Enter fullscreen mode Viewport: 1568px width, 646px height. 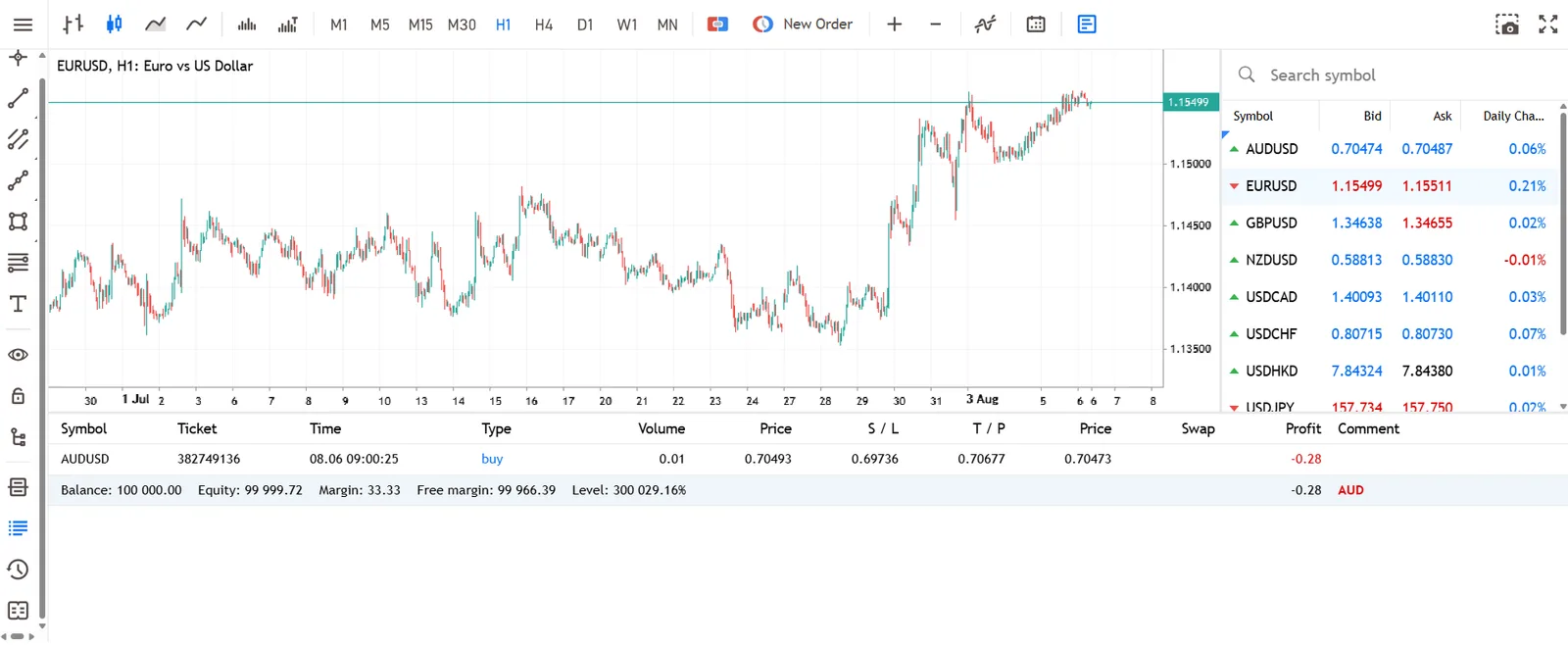coord(1548,25)
